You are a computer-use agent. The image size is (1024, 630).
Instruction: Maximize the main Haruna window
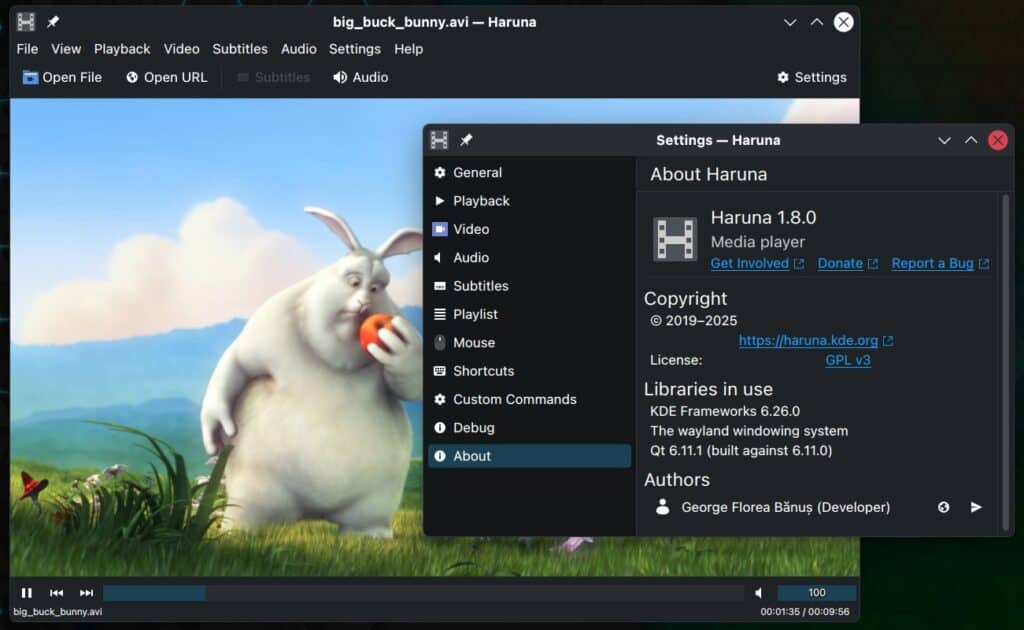(x=816, y=22)
